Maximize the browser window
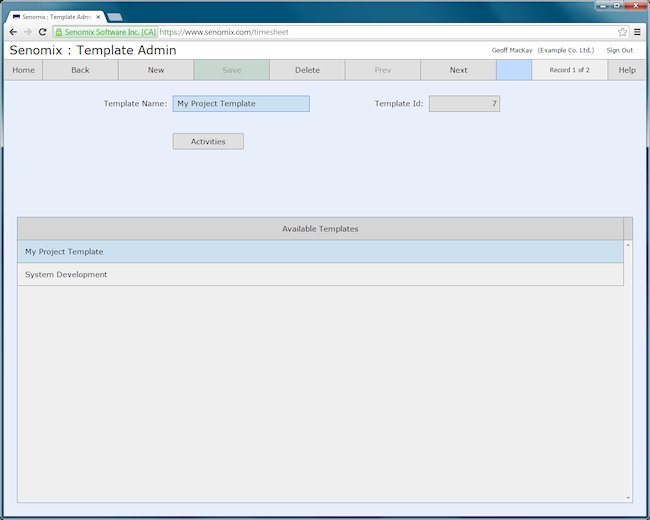This screenshot has width=650, height=520. click(x=617, y=6)
